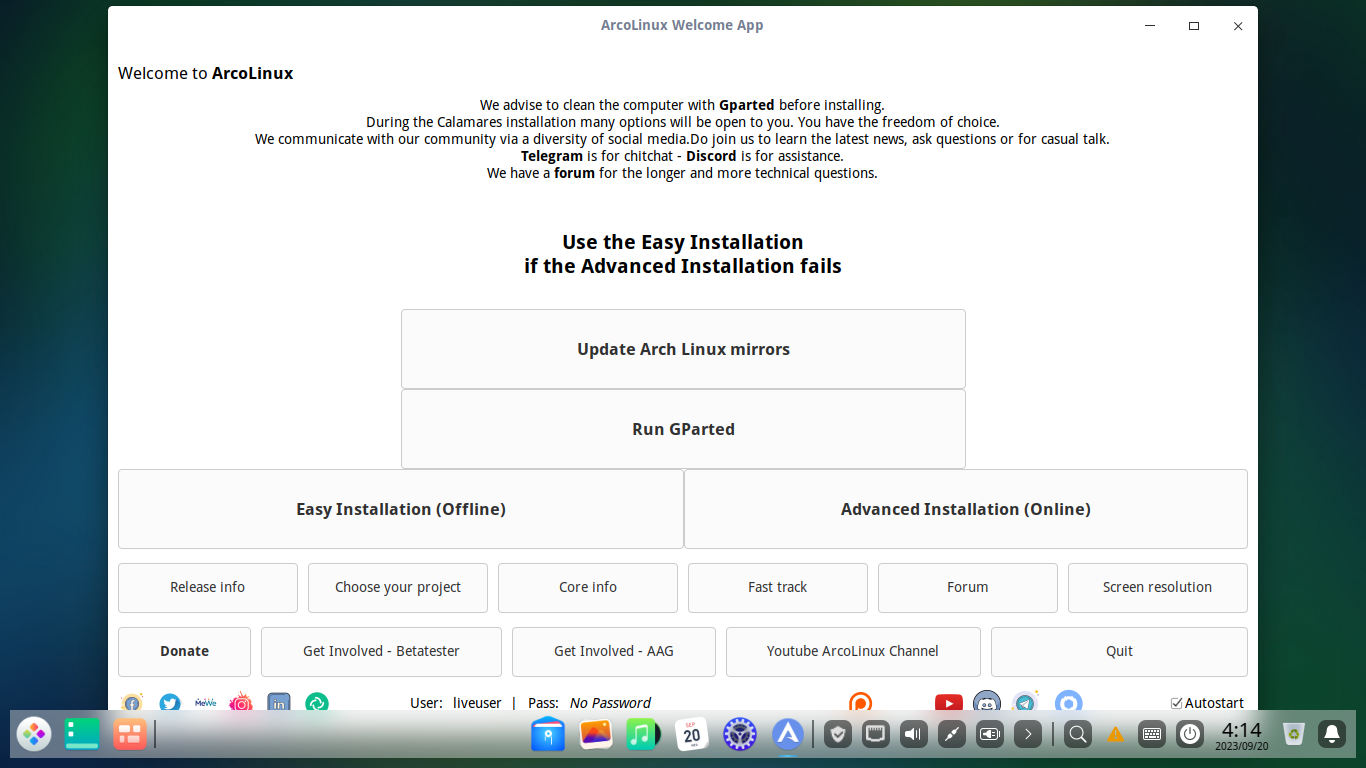
Task: Open the image viewer dock icon
Action: tap(596, 735)
